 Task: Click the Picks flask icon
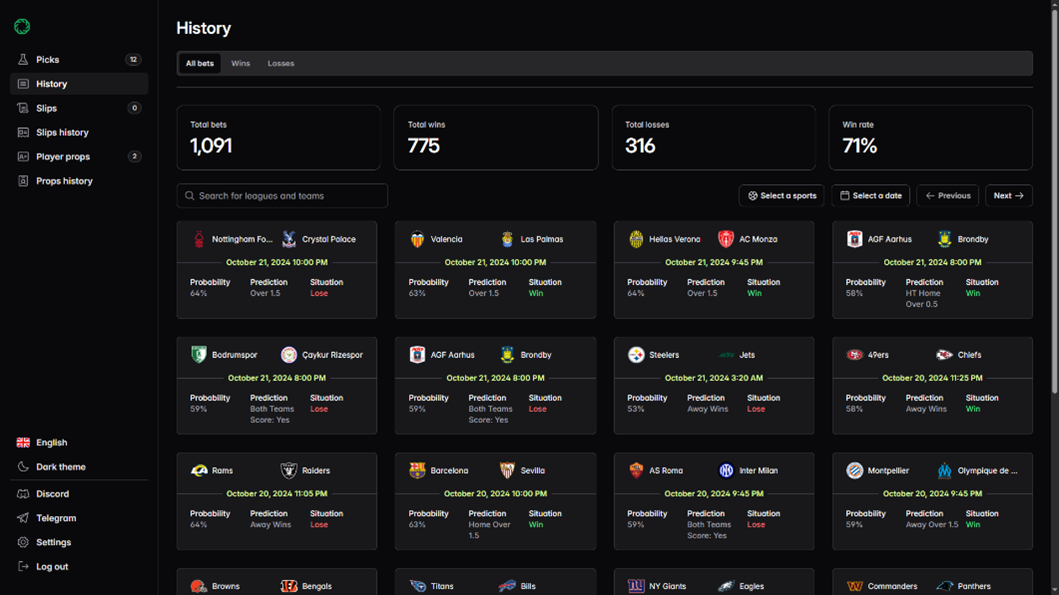pyautogui.click(x=23, y=59)
